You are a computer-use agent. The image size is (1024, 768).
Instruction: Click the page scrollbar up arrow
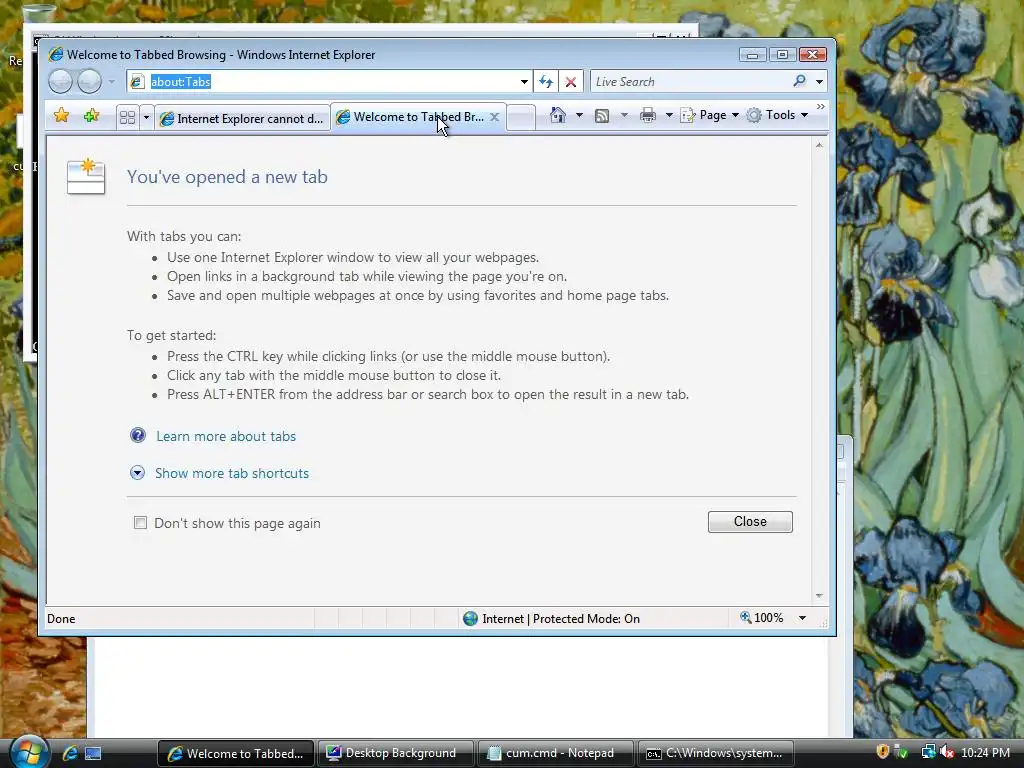click(x=819, y=145)
